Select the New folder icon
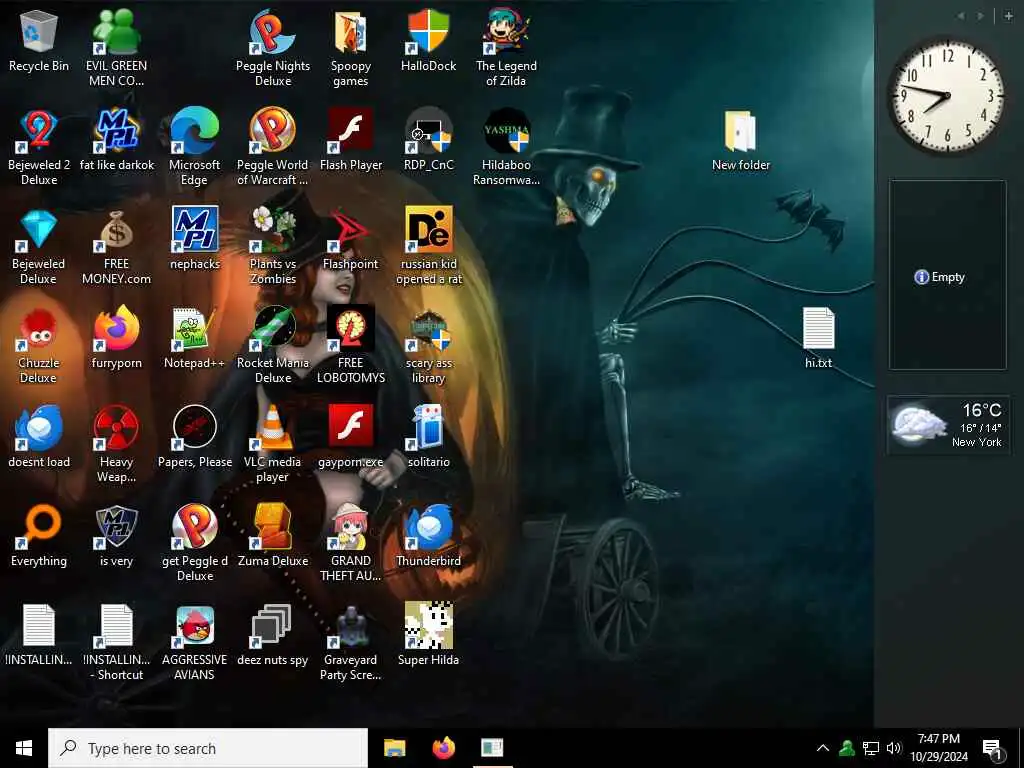1024x768 pixels. (741, 140)
